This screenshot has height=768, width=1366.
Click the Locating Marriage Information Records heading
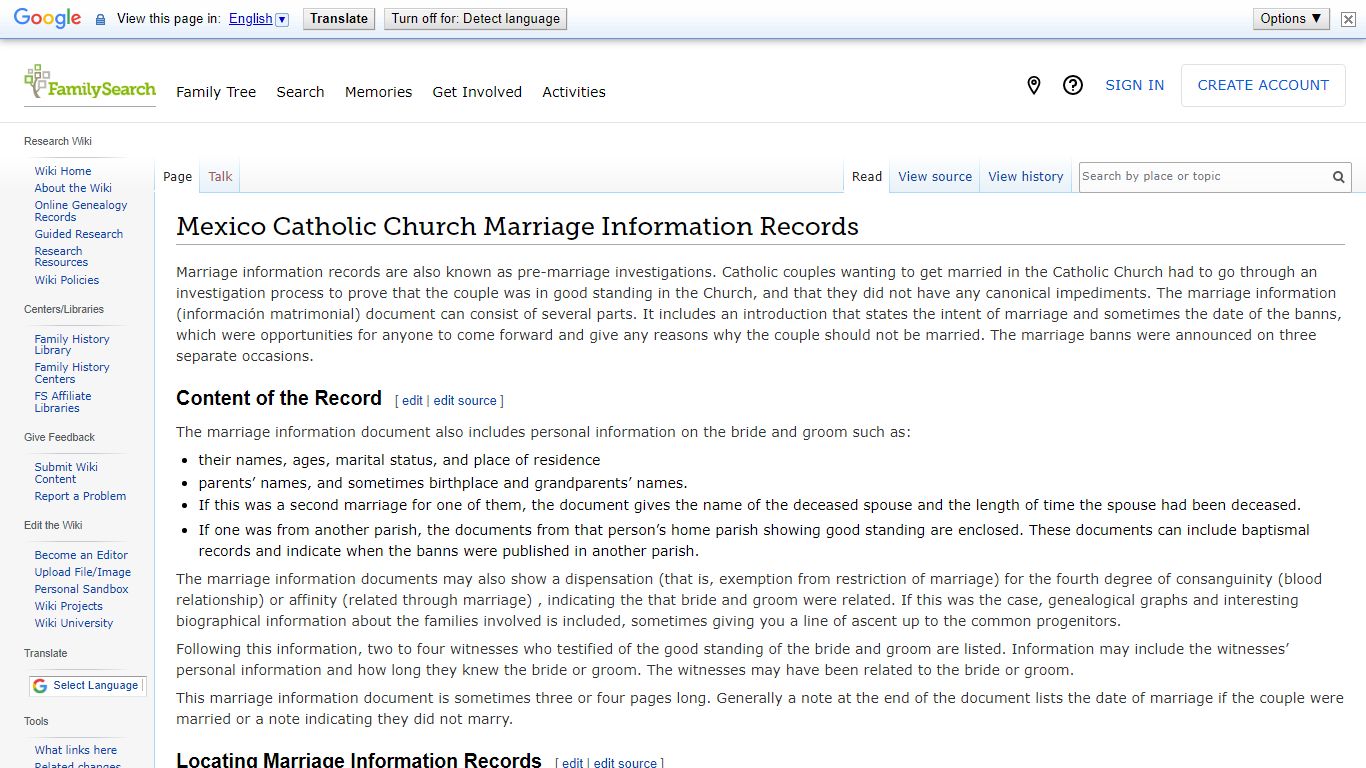pyautogui.click(x=359, y=760)
